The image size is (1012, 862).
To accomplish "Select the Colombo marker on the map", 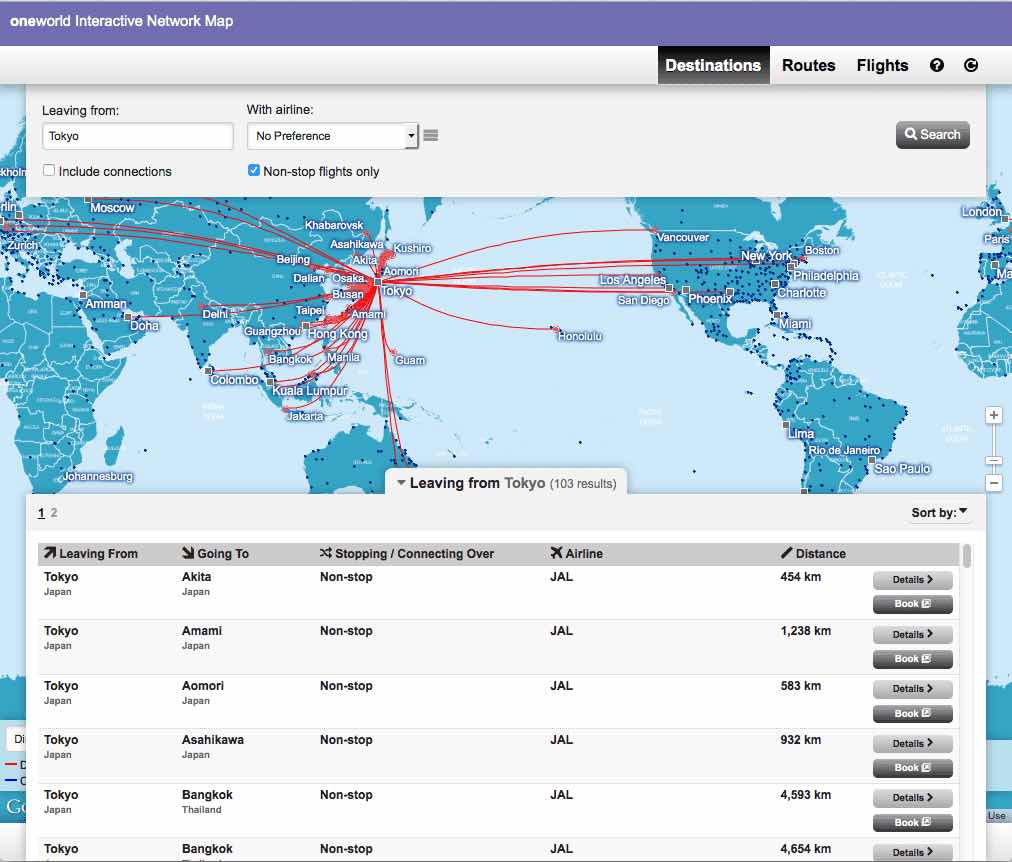I will 208,371.
